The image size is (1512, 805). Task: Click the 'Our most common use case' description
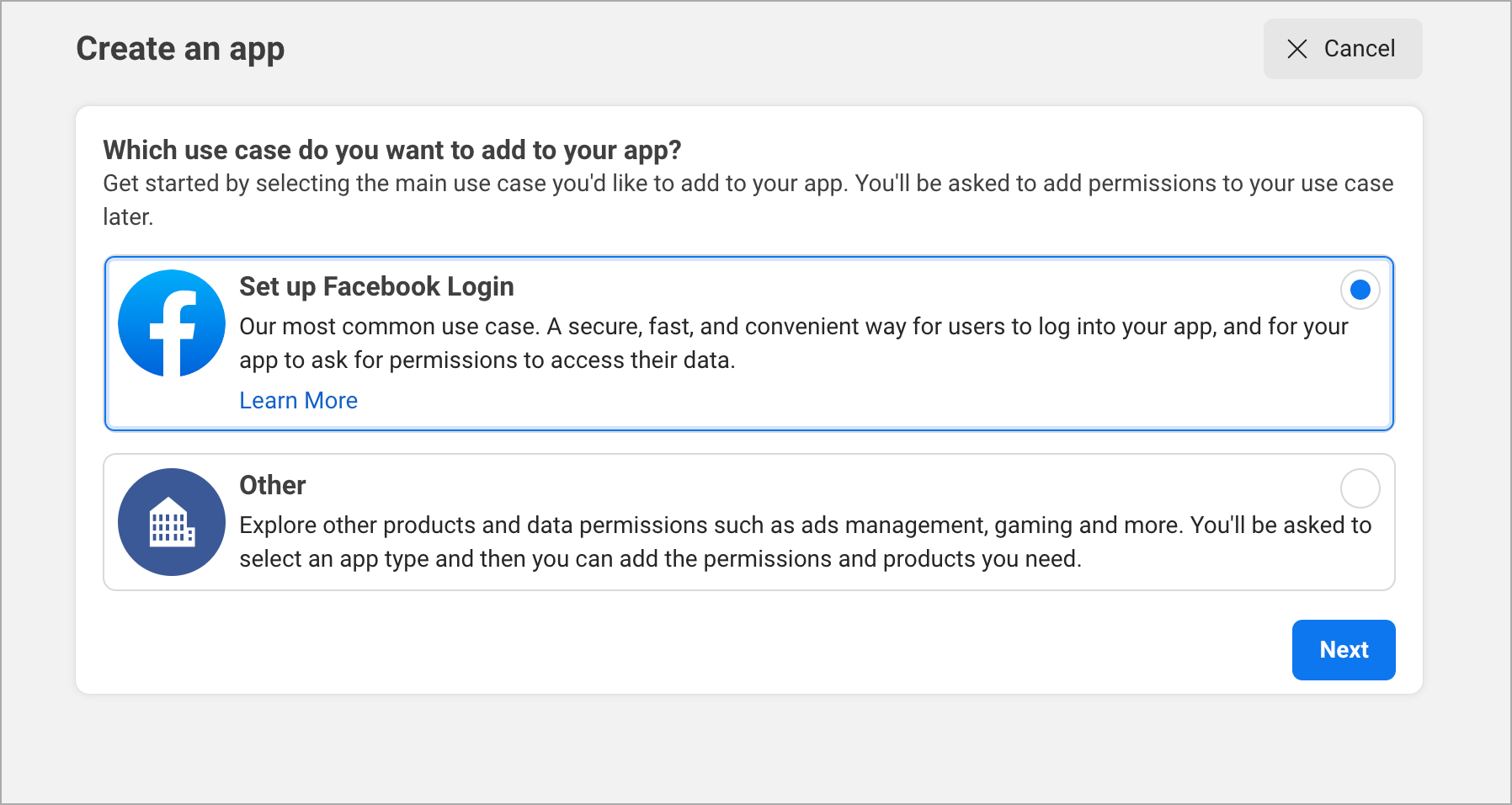pos(794,344)
